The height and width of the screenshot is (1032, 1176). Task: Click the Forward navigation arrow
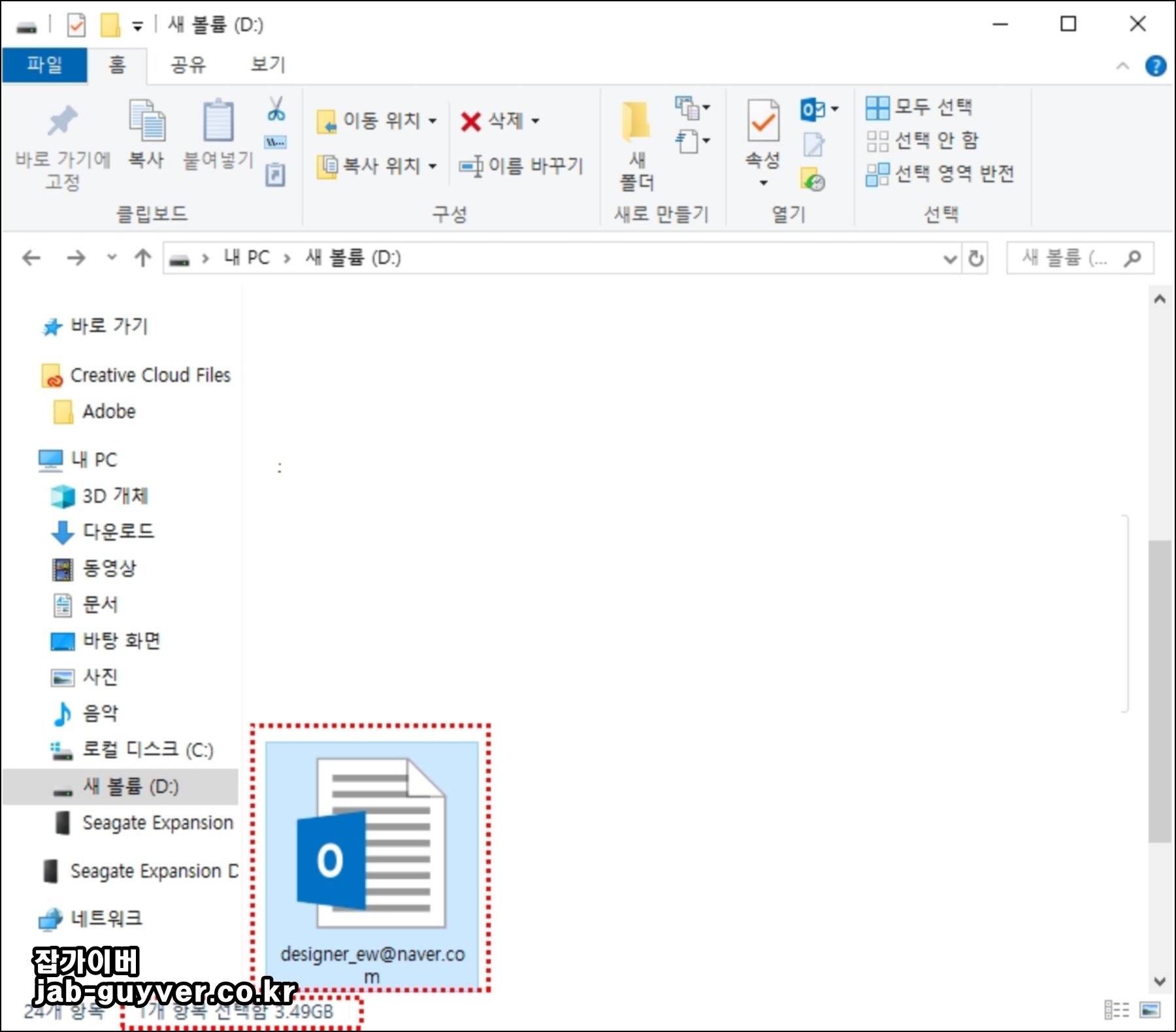point(76,258)
